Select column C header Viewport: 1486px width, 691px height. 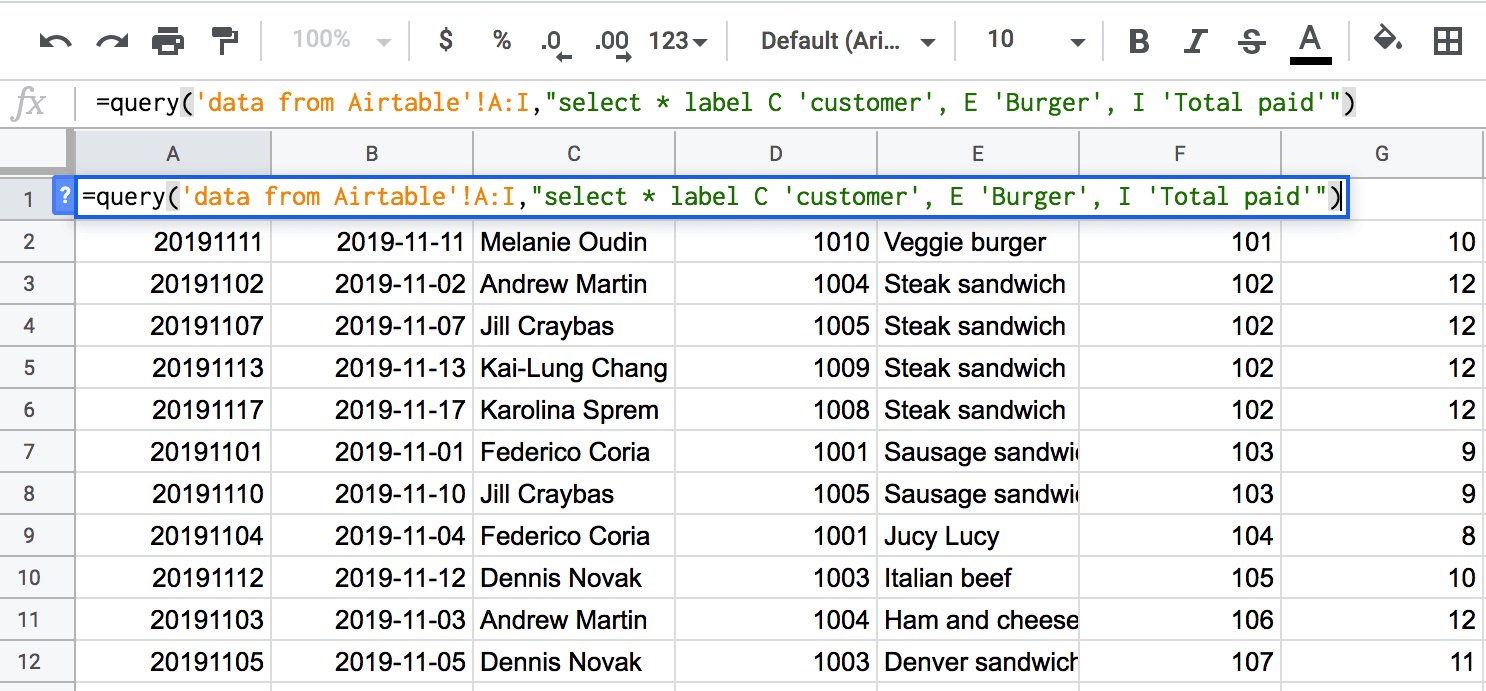click(x=574, y=154)
